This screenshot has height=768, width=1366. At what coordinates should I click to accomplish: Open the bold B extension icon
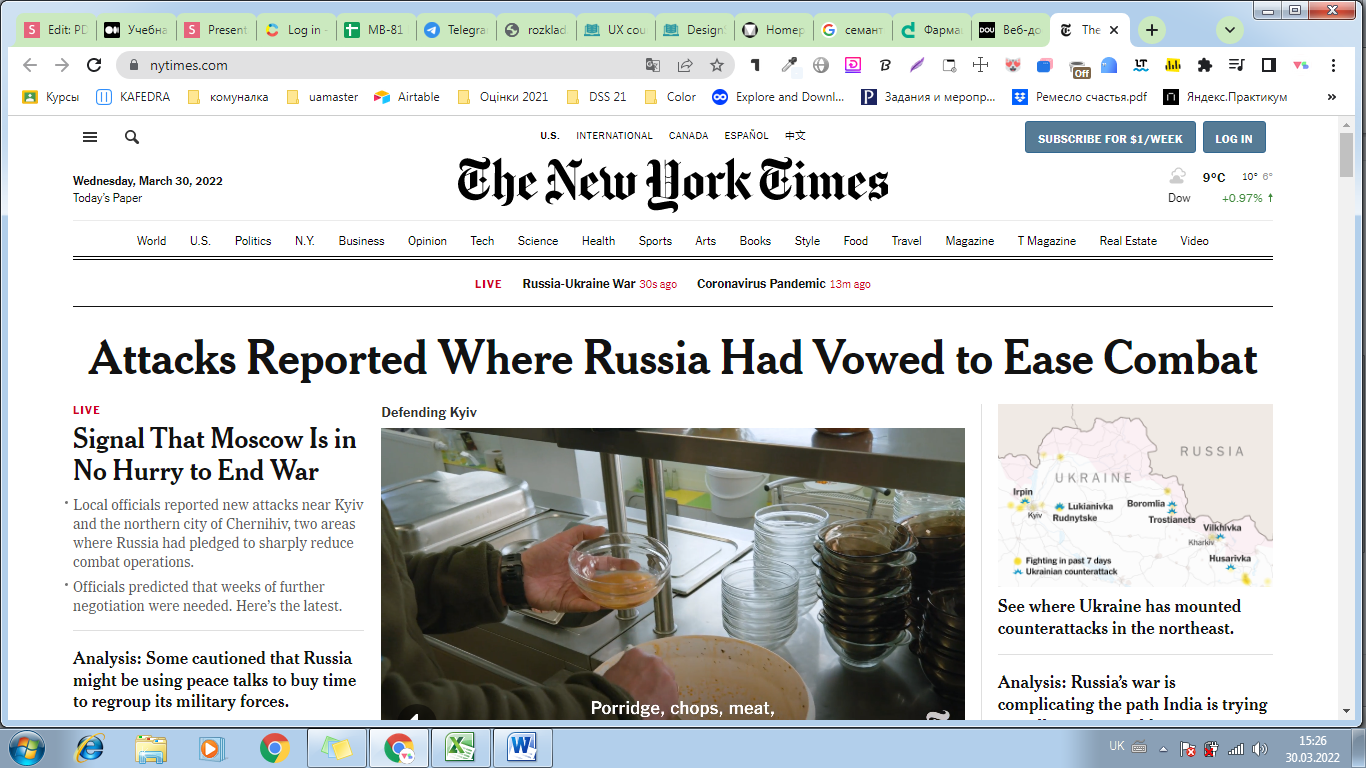885,65
